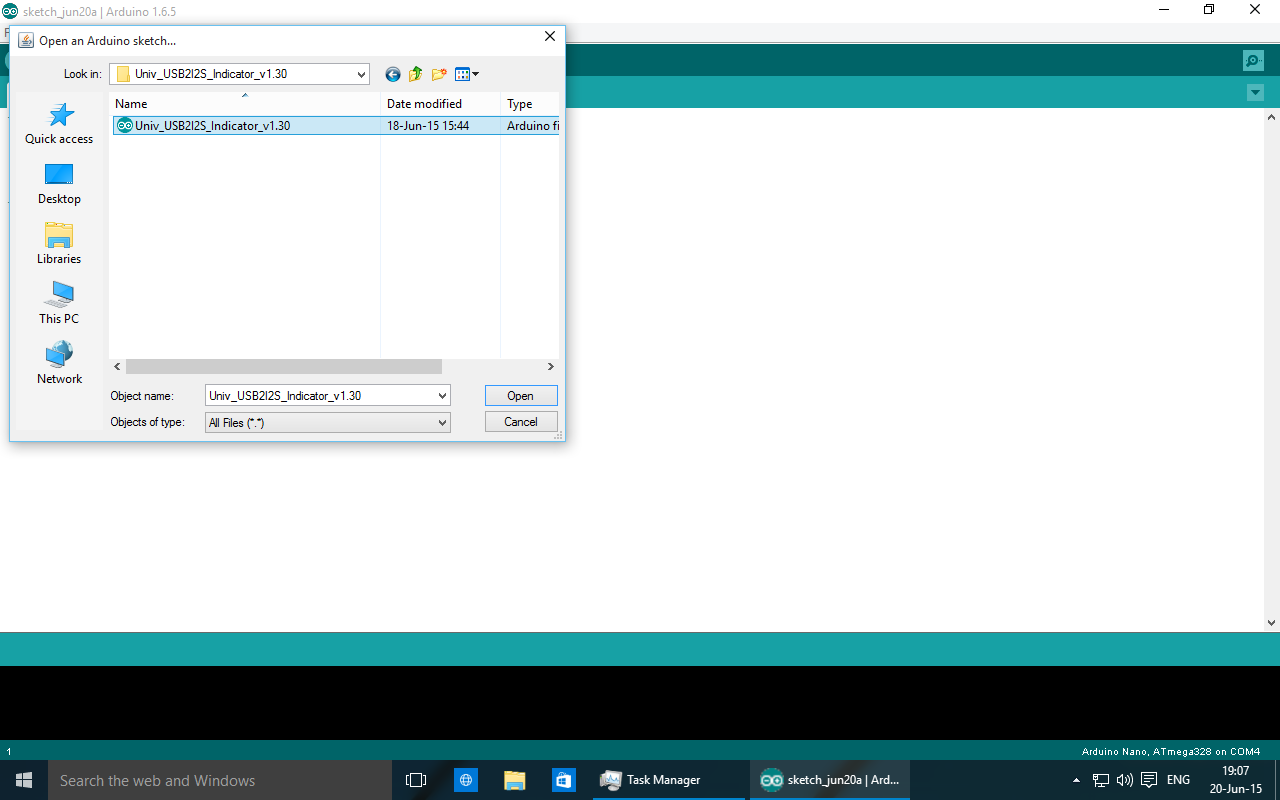
Task: Open the clock showing 19:07
Action: 1236,780
